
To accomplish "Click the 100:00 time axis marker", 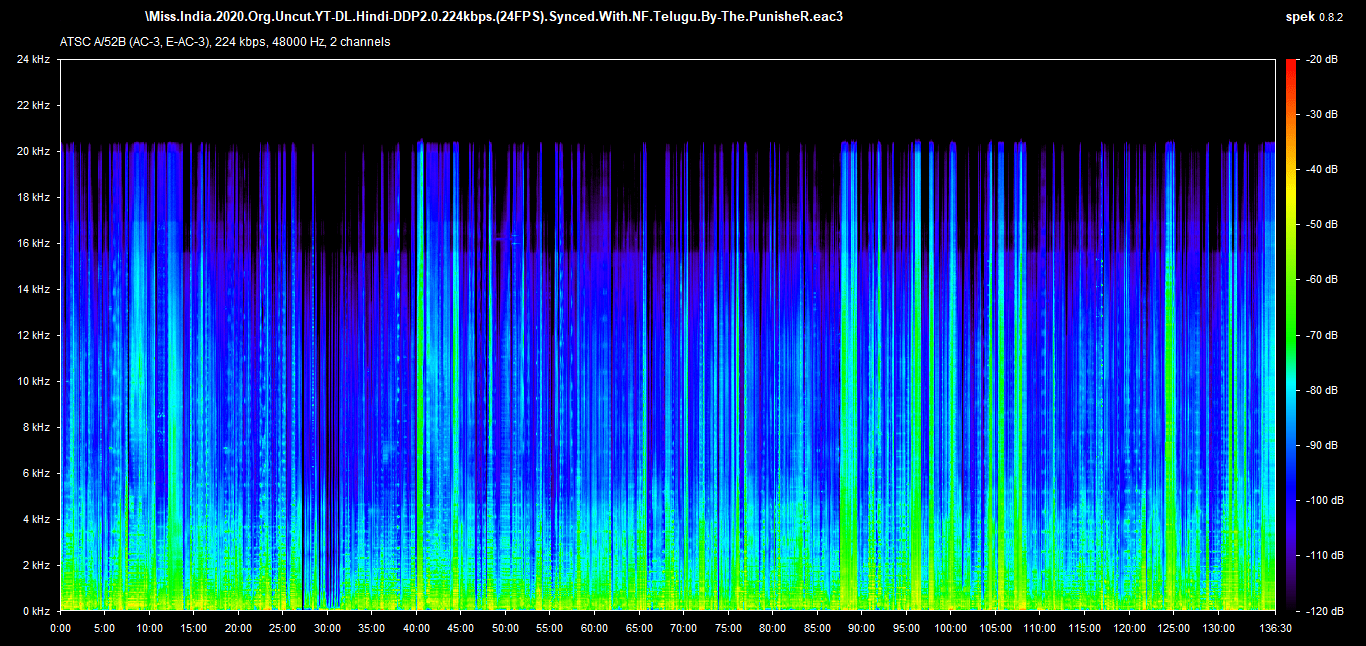I will (x=950, y=628).
